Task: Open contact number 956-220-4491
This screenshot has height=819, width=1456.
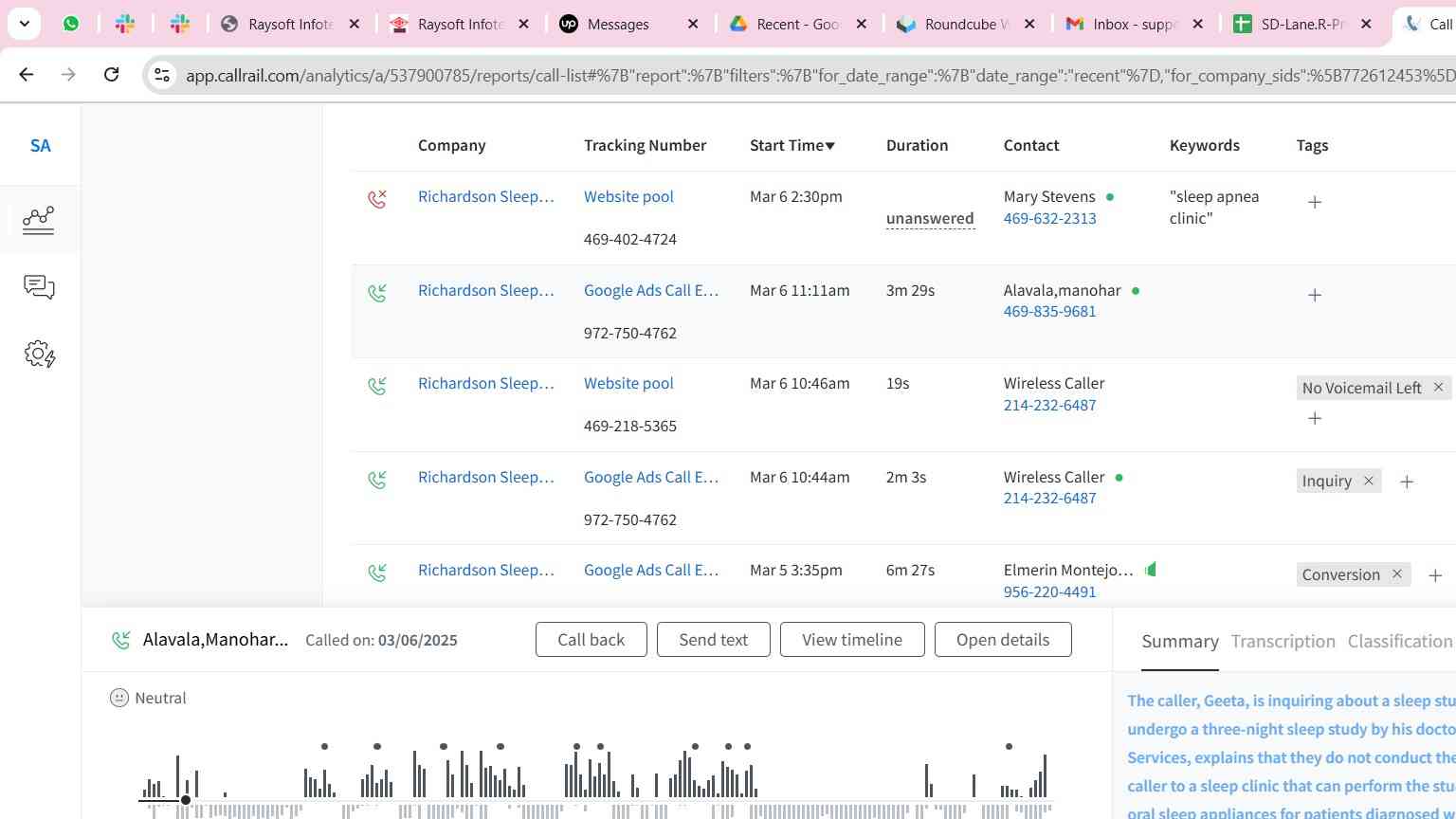Action: click(x=1049, y=591)
